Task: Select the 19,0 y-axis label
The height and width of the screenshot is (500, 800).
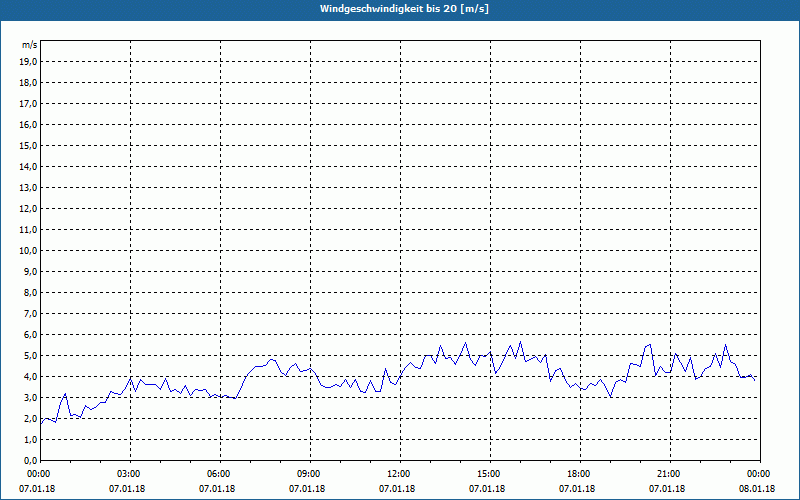Action: click(x=29, y=62)
